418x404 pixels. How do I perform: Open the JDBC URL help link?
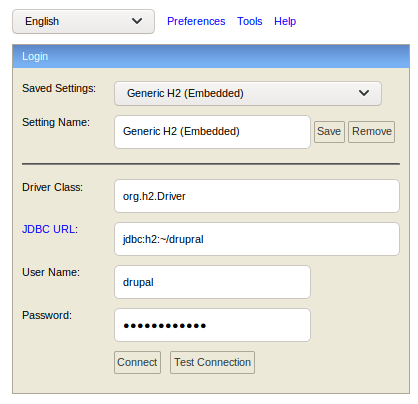pos(48,229)
